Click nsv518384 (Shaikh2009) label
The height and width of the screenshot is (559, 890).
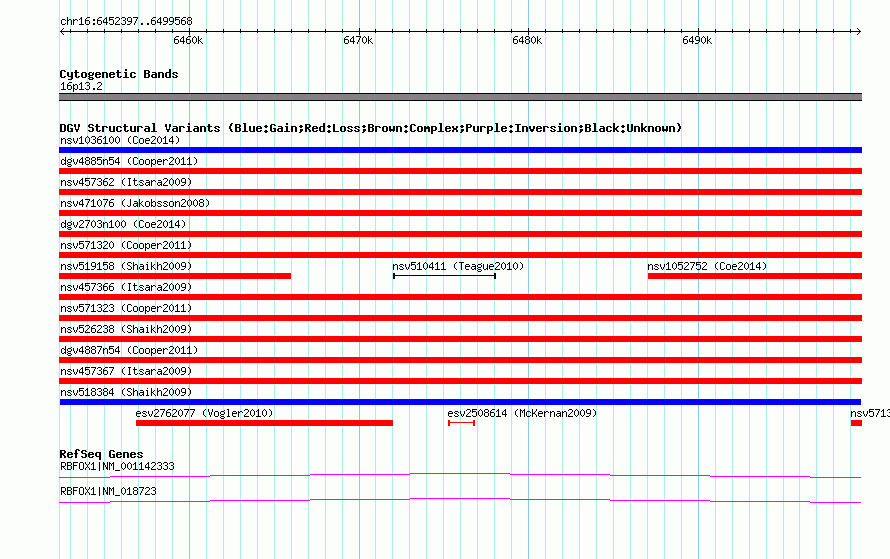(x=126, y=392)
